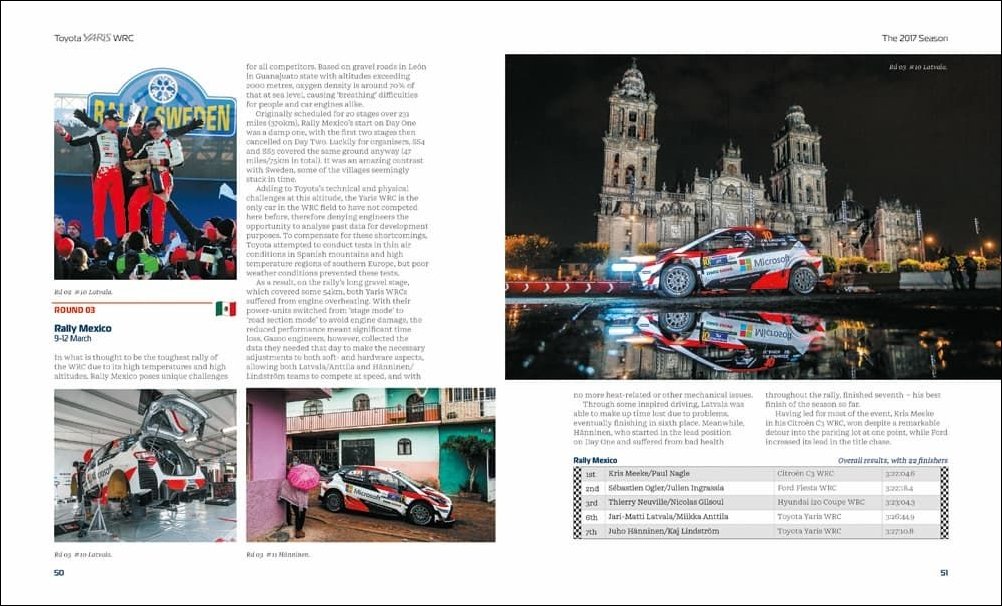This screenshot has width=1002, height=606.
Task: Select the caption on the night cathedral photo
Action: point(918,67)
